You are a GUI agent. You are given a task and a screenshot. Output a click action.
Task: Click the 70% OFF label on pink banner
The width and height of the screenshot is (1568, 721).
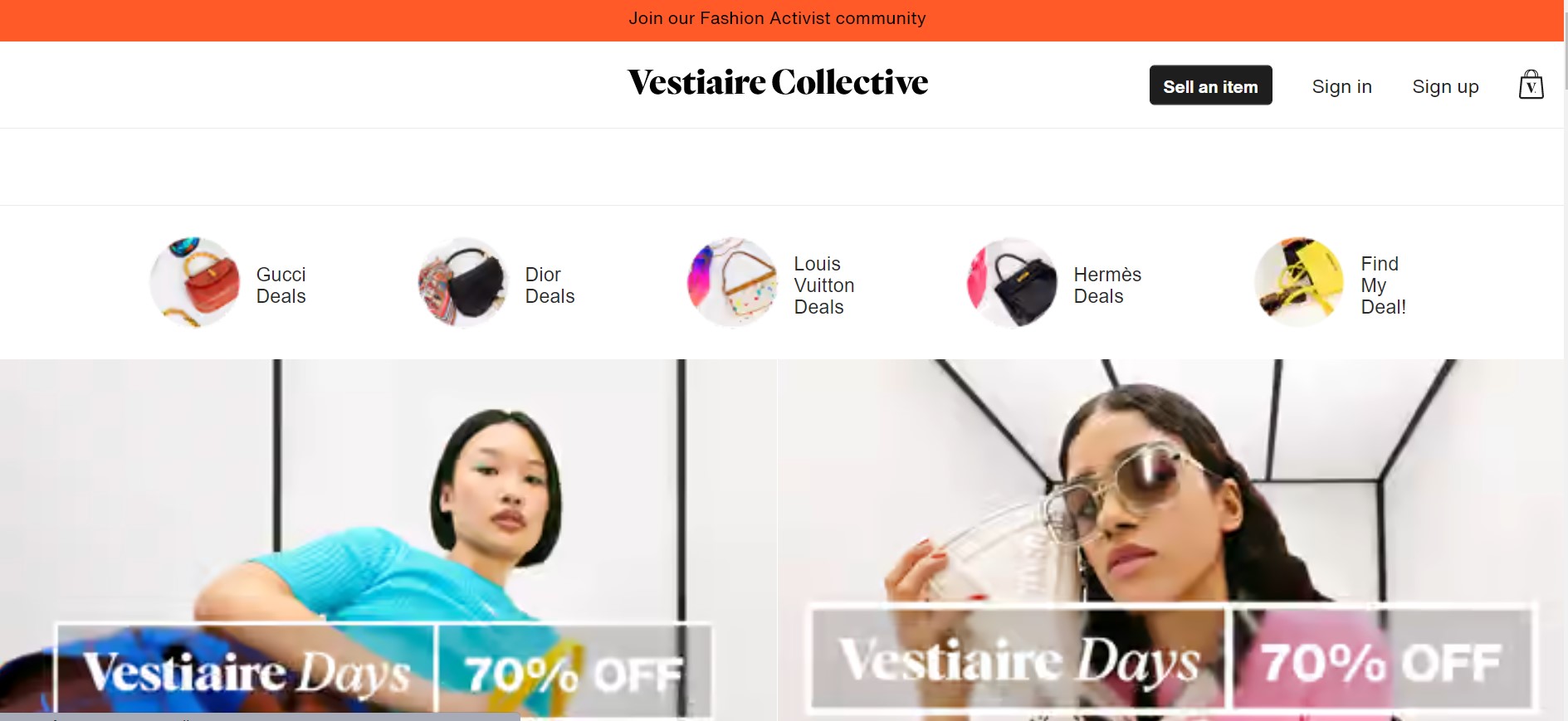tap(1380, 661)
